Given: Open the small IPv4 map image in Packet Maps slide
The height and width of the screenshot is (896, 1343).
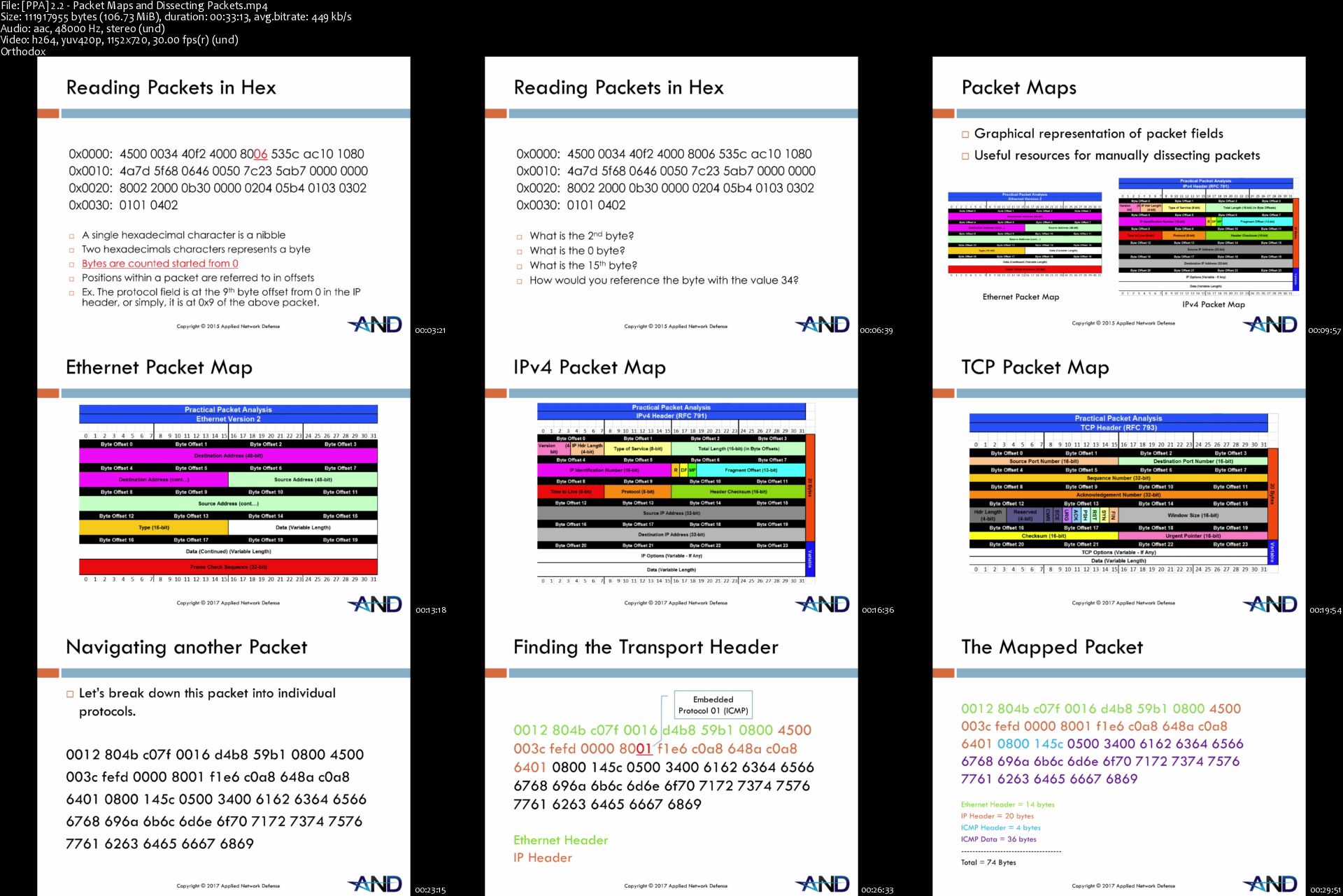Looking at the screenshot, I should click(x=1209, y=237).
